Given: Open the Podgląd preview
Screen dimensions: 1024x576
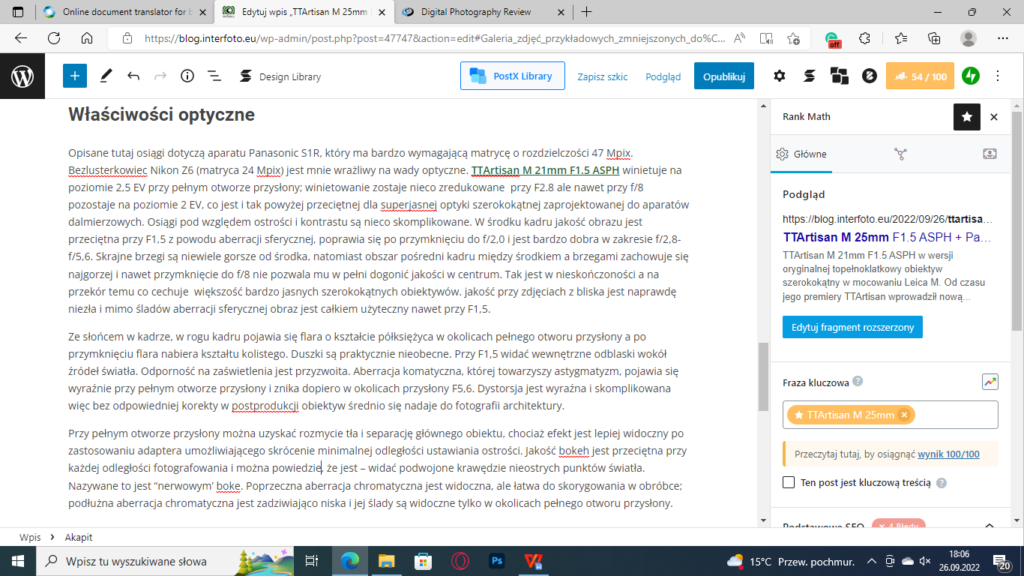Looking at the screenshot, I should point(663,76).
